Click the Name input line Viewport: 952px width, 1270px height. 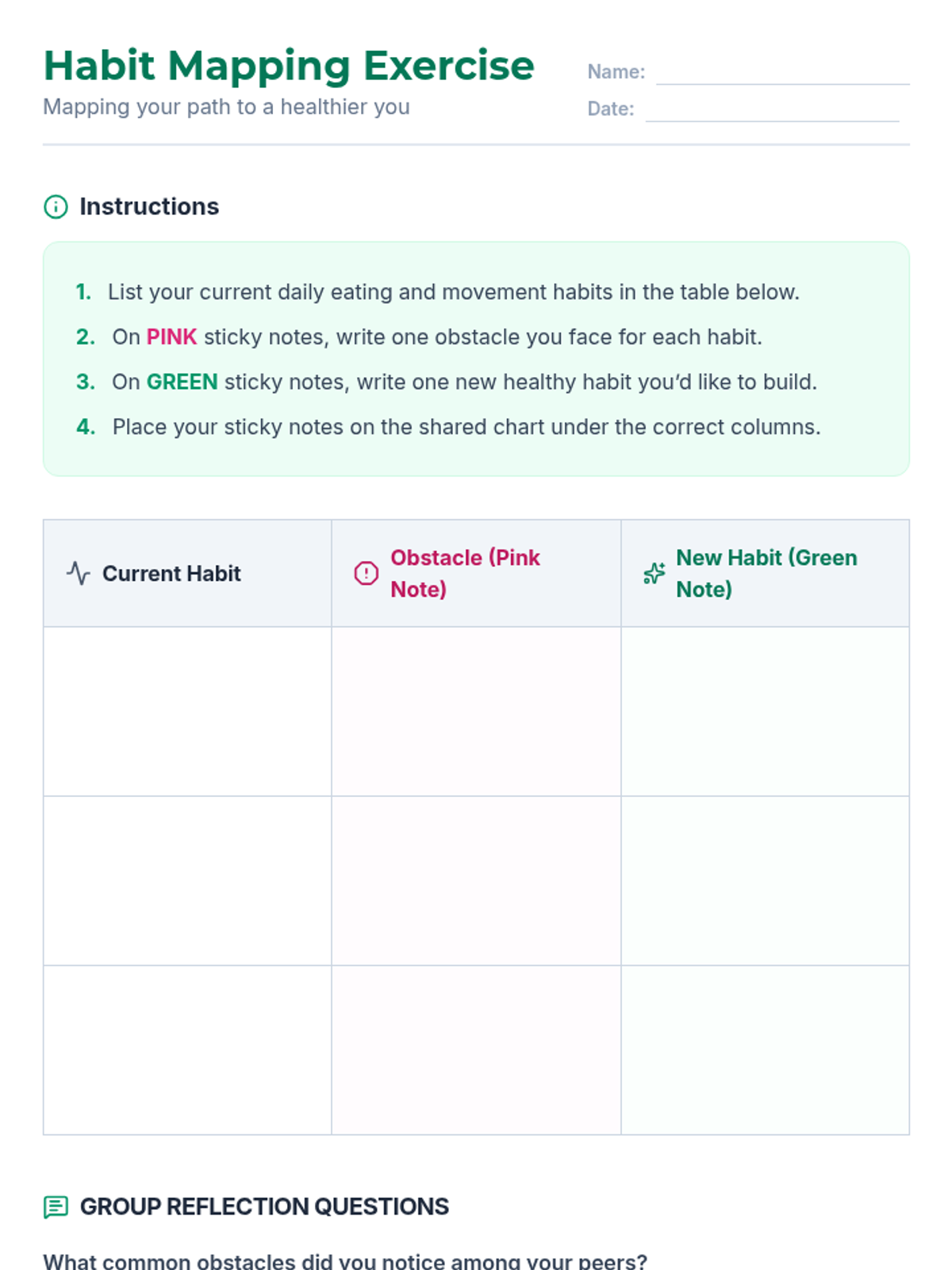pos(782,73)
